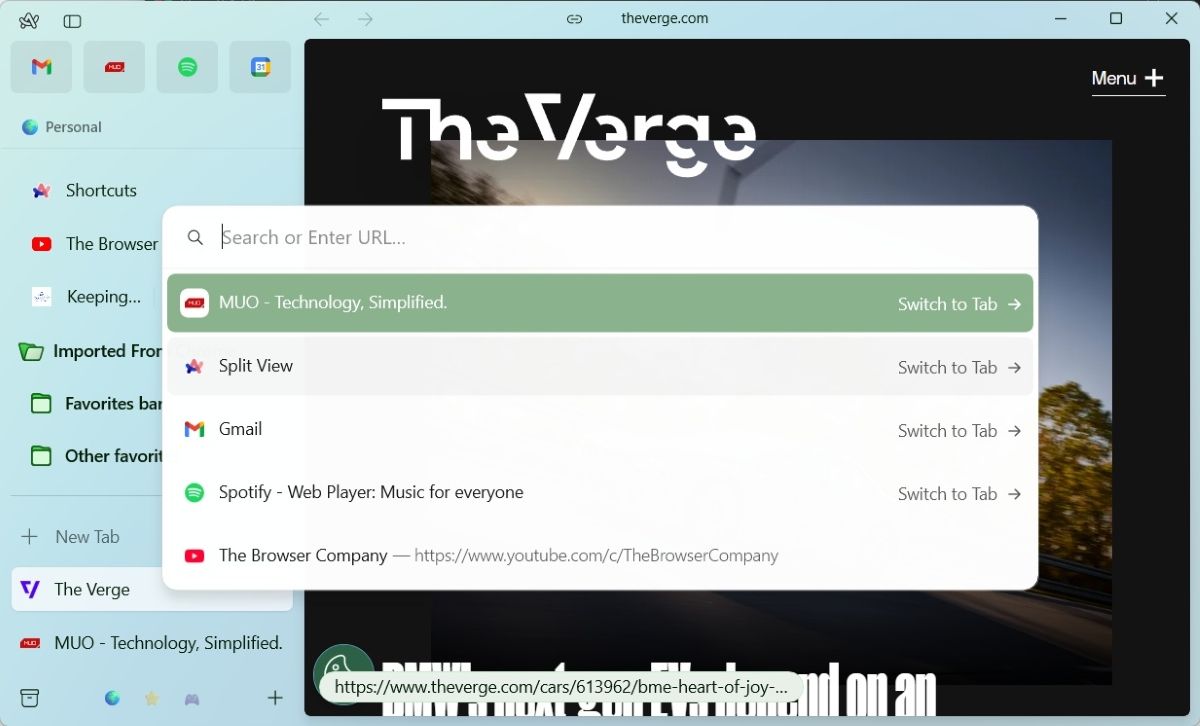Click MUO icon in suggestion list

coord(194,303)
